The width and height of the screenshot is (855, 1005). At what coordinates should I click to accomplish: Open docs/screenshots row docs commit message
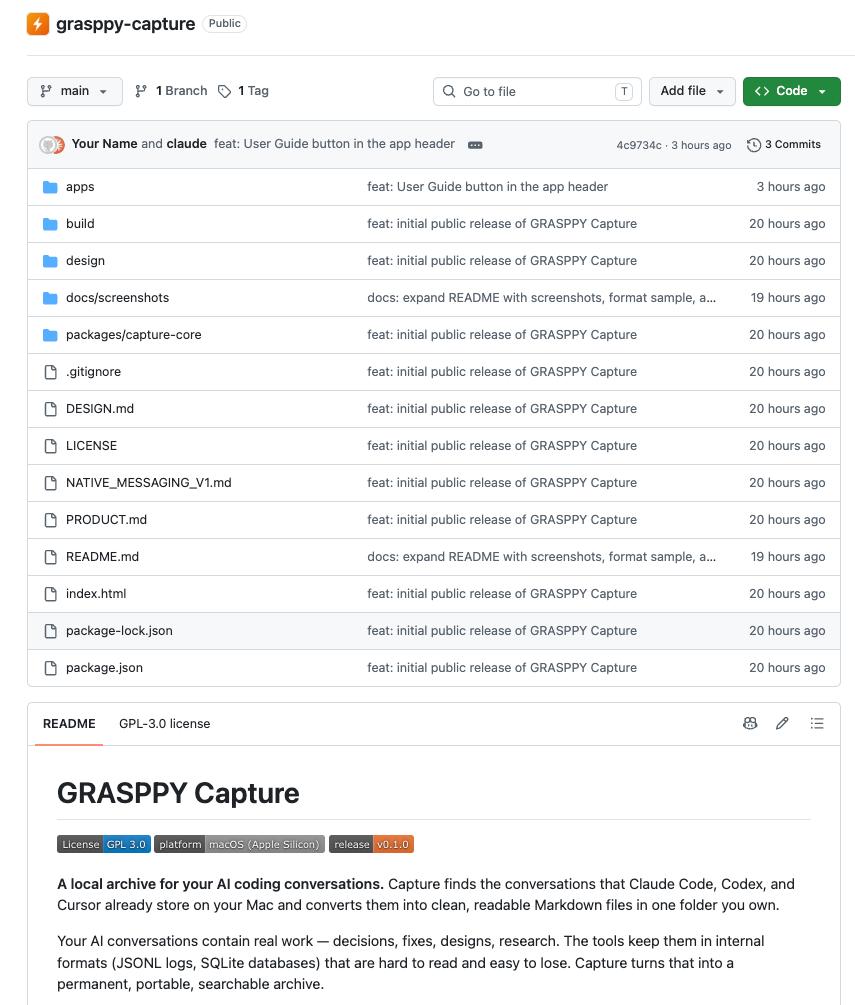[542, 298]
